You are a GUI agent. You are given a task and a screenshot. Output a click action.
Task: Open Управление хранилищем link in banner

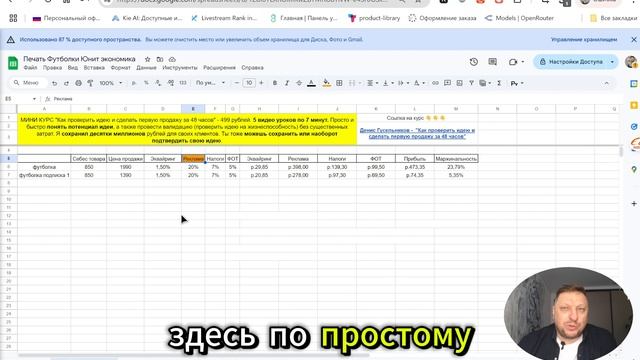[584, 40]
